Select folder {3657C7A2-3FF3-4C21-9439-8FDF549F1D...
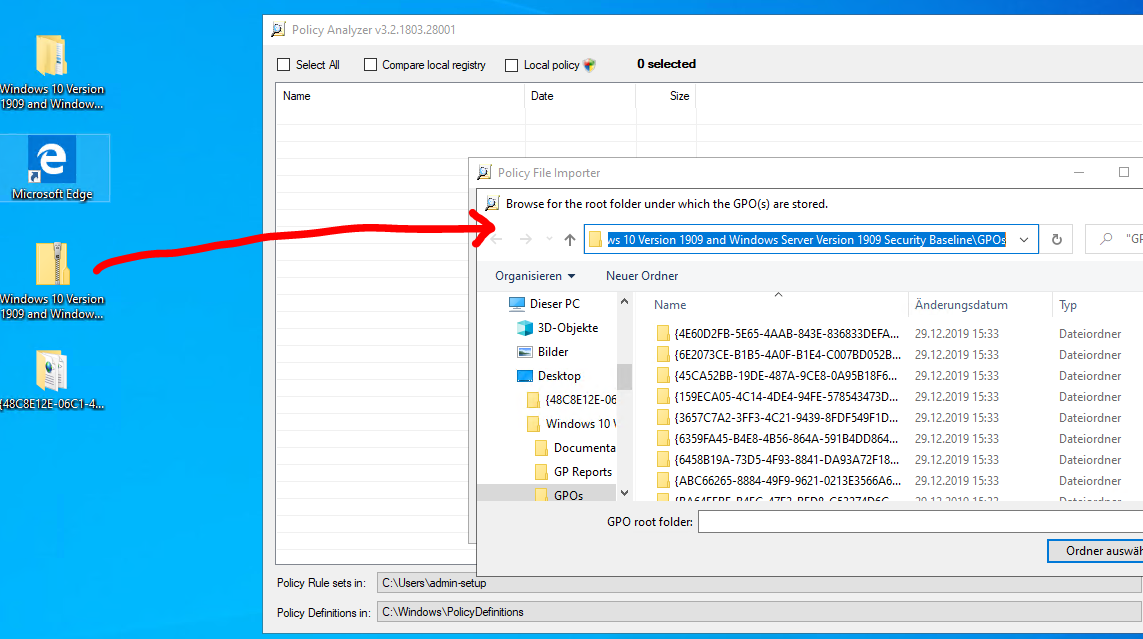The height and width of the screenshot is (639, 1143). [777, 418]
